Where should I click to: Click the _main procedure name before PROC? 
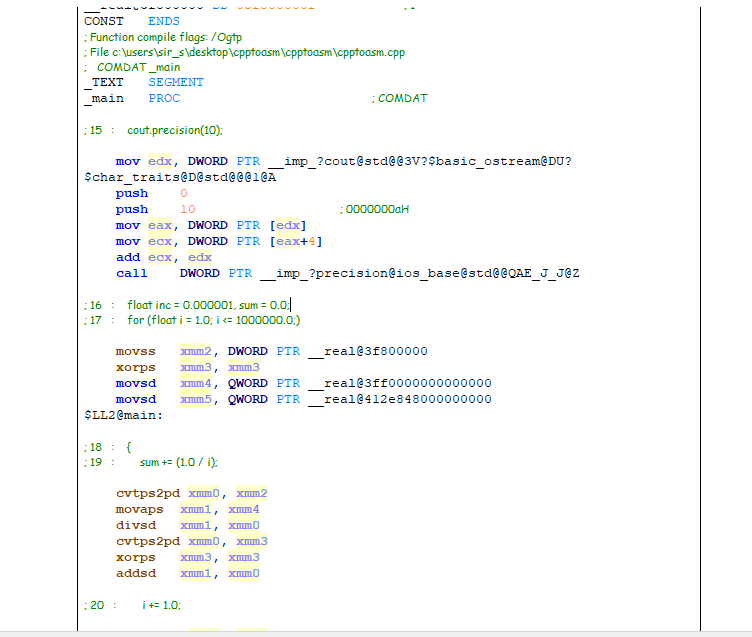click(104, 98)
